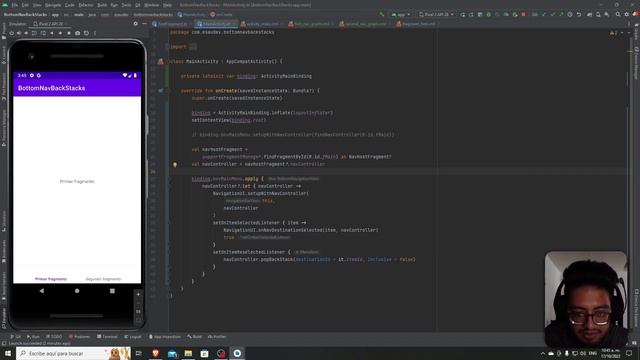Expand the collapsed import block
This screenshot has height=360, width=640.
193,47
